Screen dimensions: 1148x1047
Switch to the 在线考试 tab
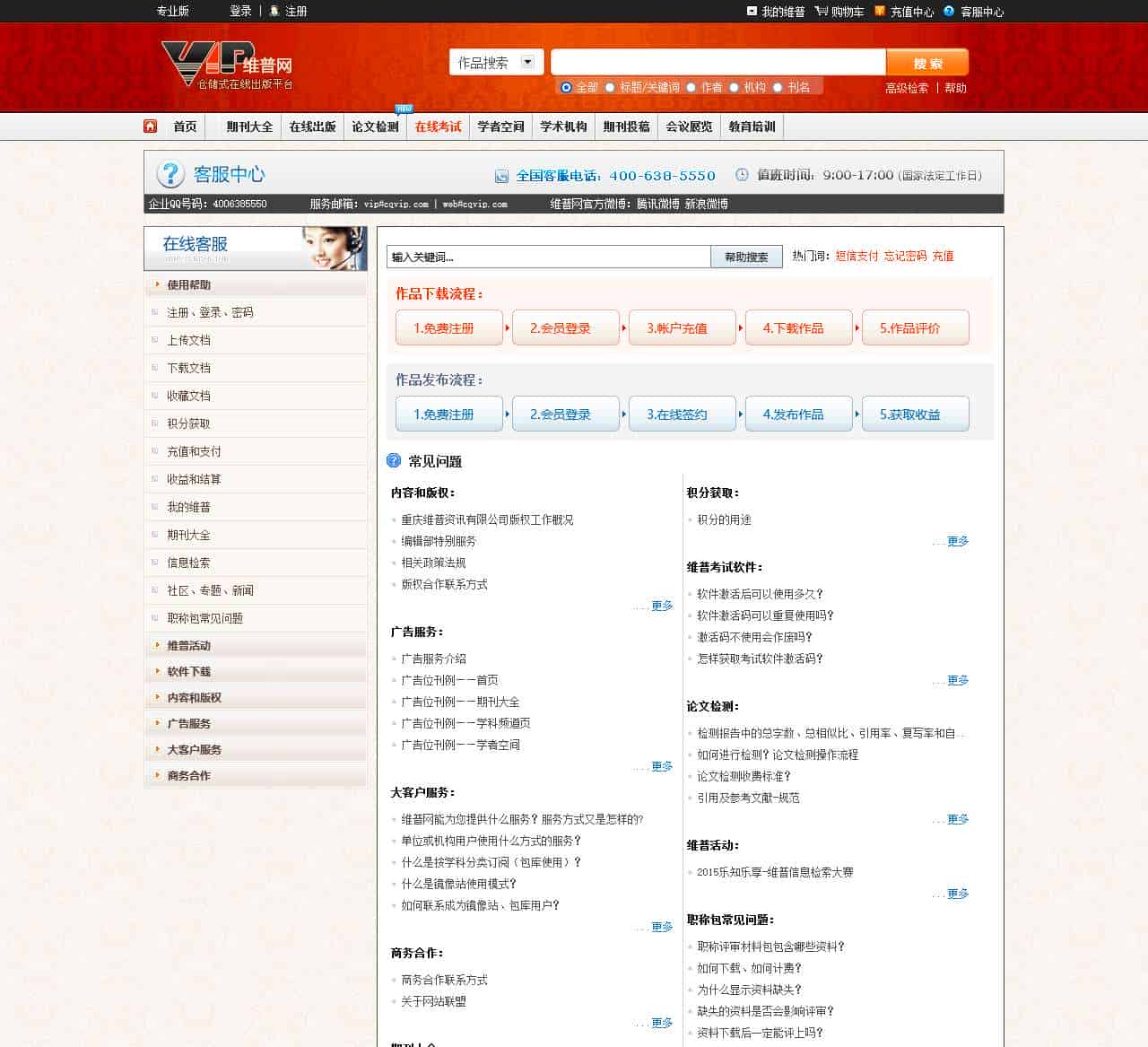(x=438, y=127)
